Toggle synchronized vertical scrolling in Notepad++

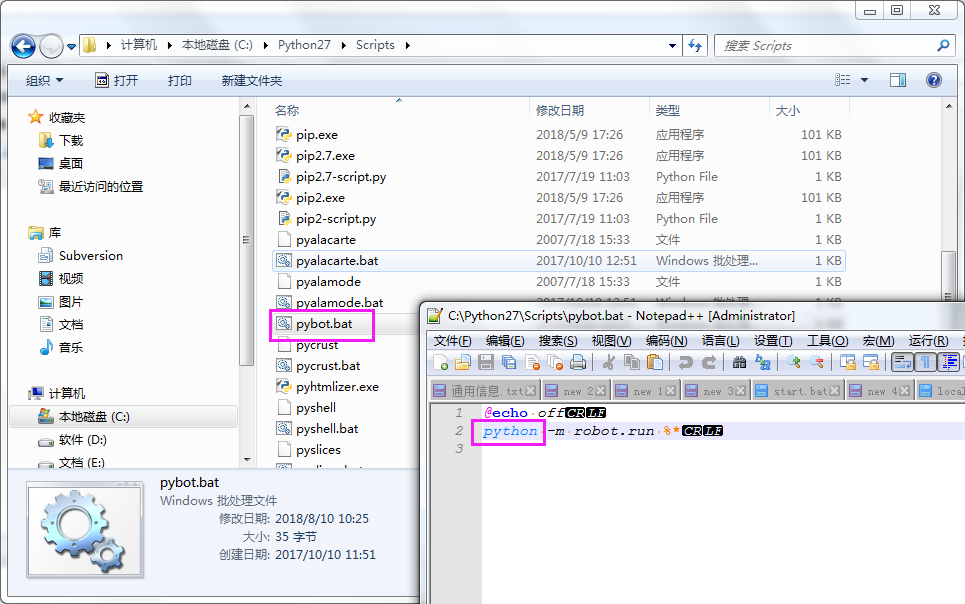[848, 364]
